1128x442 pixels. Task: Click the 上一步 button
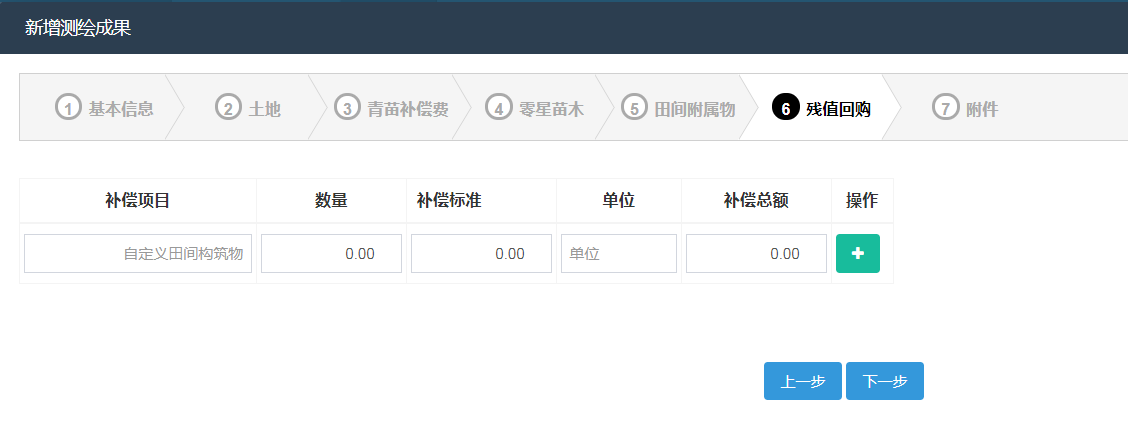point(803,381)
